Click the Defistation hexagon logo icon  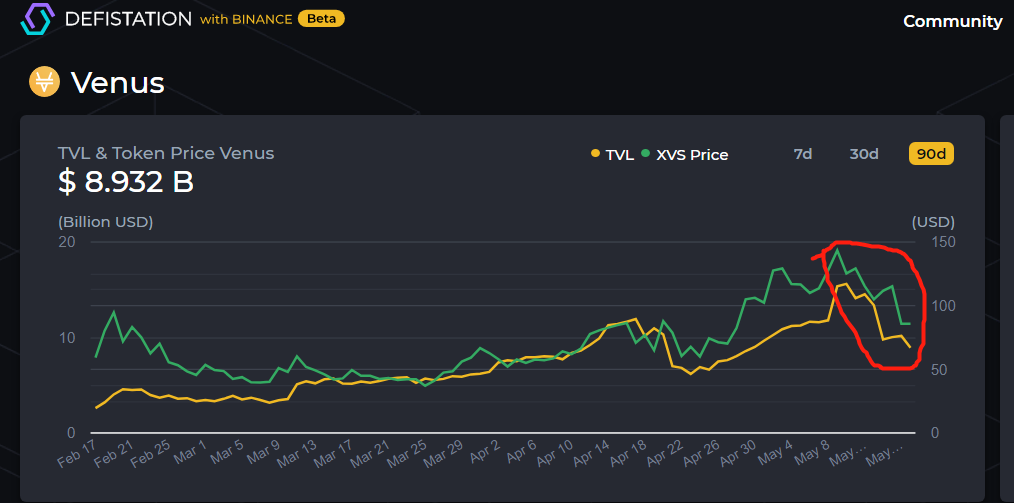[x=36, y=19]
